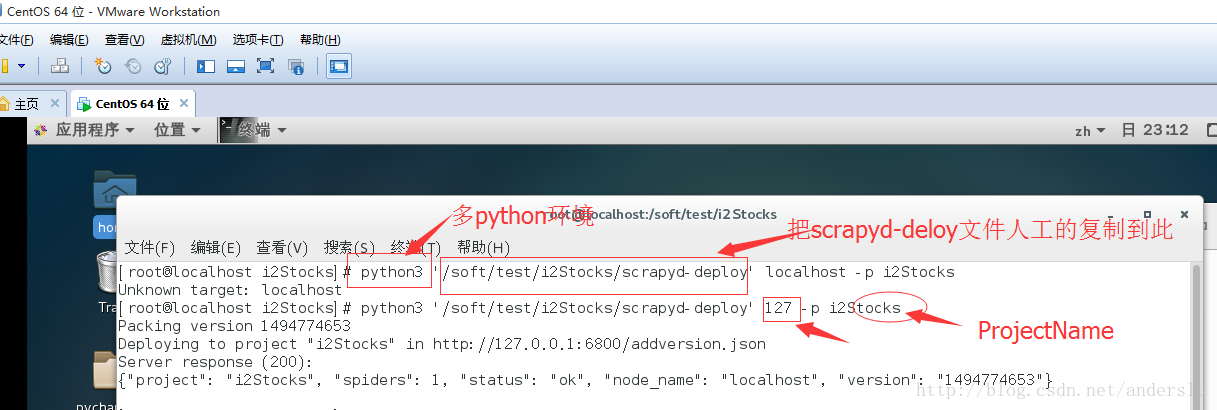Open the terminal 编辑(E) menu
Screen dimensions: 1217x410
pyautogui.click(x=216, y=247)
